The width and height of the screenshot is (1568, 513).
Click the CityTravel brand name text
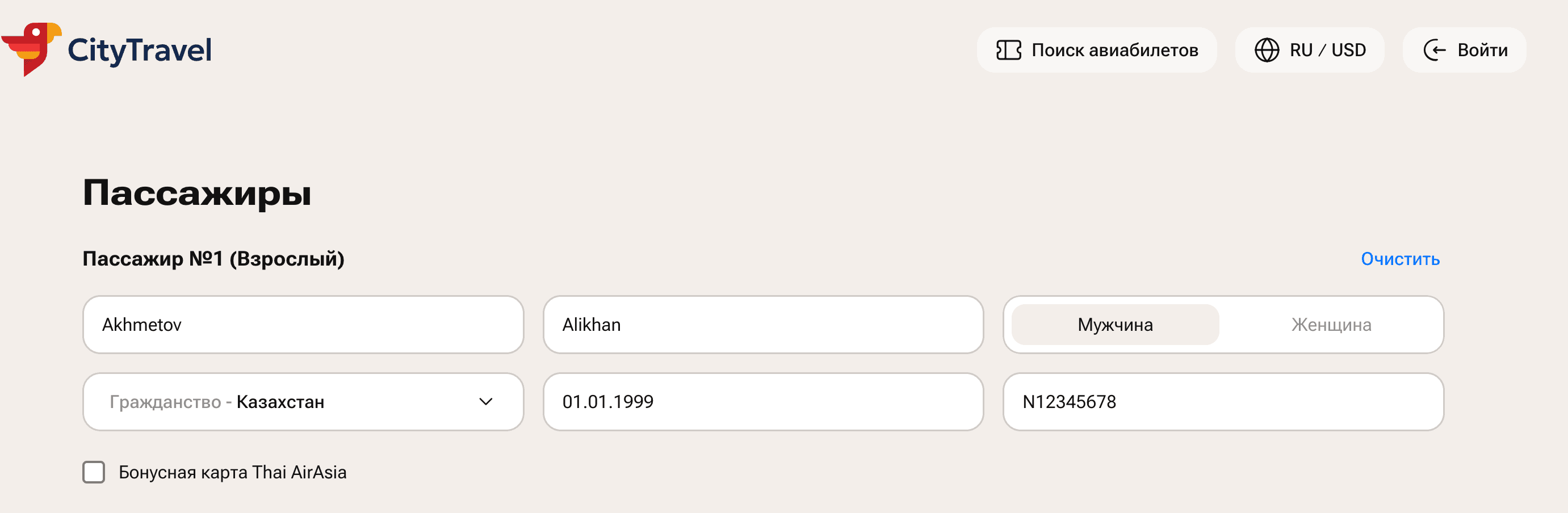[140, 50]
